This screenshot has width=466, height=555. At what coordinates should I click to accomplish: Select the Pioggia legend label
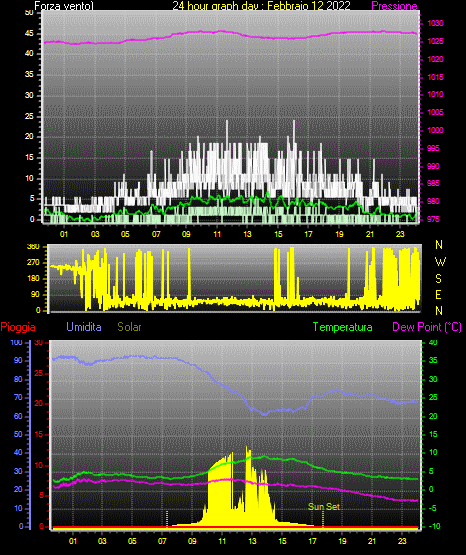(x=18, y=327)
